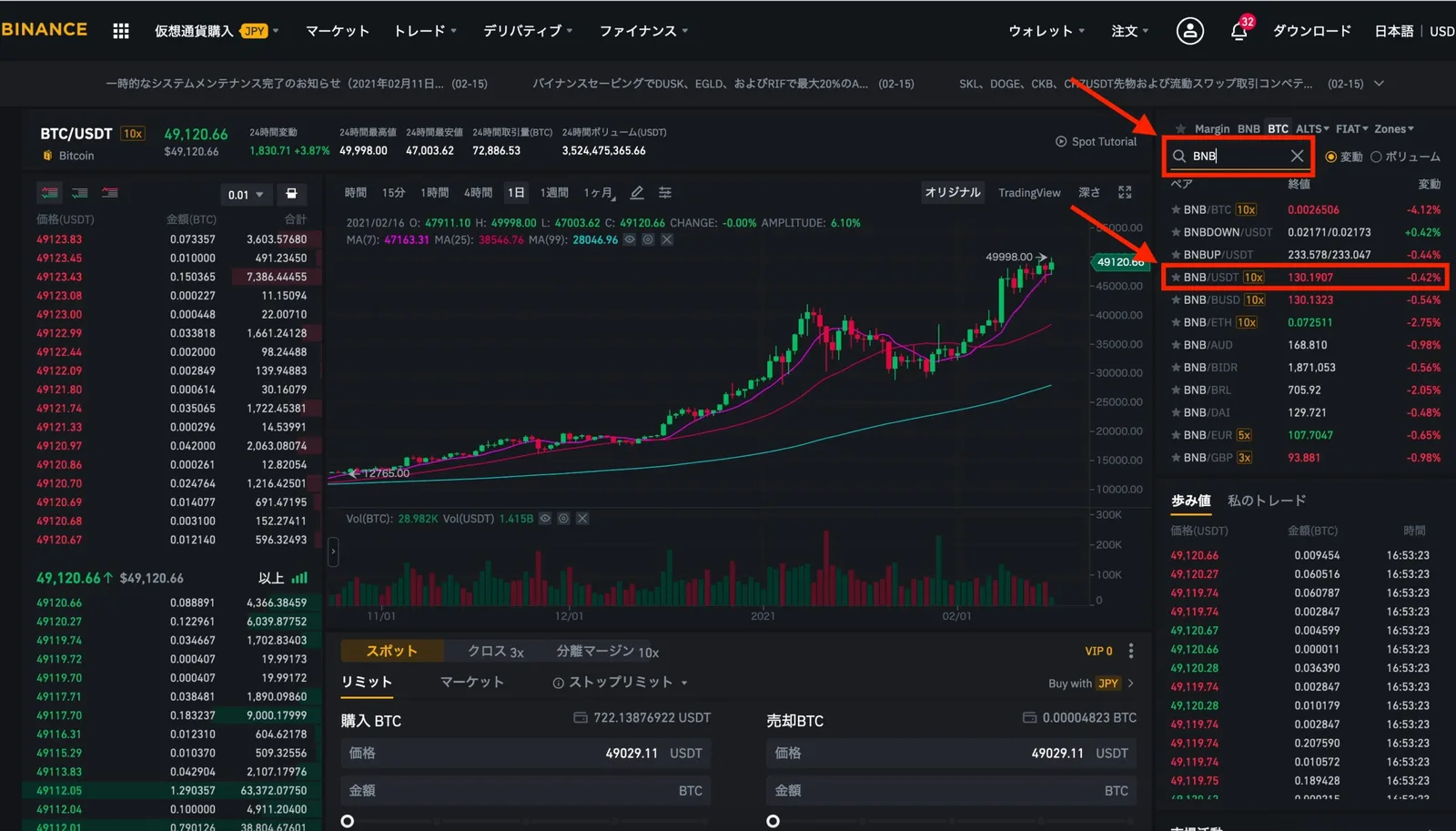Switch to the 分離マージン 10x tab
The width and height of the screenshot is (1456, 831).
coord(608,652)
